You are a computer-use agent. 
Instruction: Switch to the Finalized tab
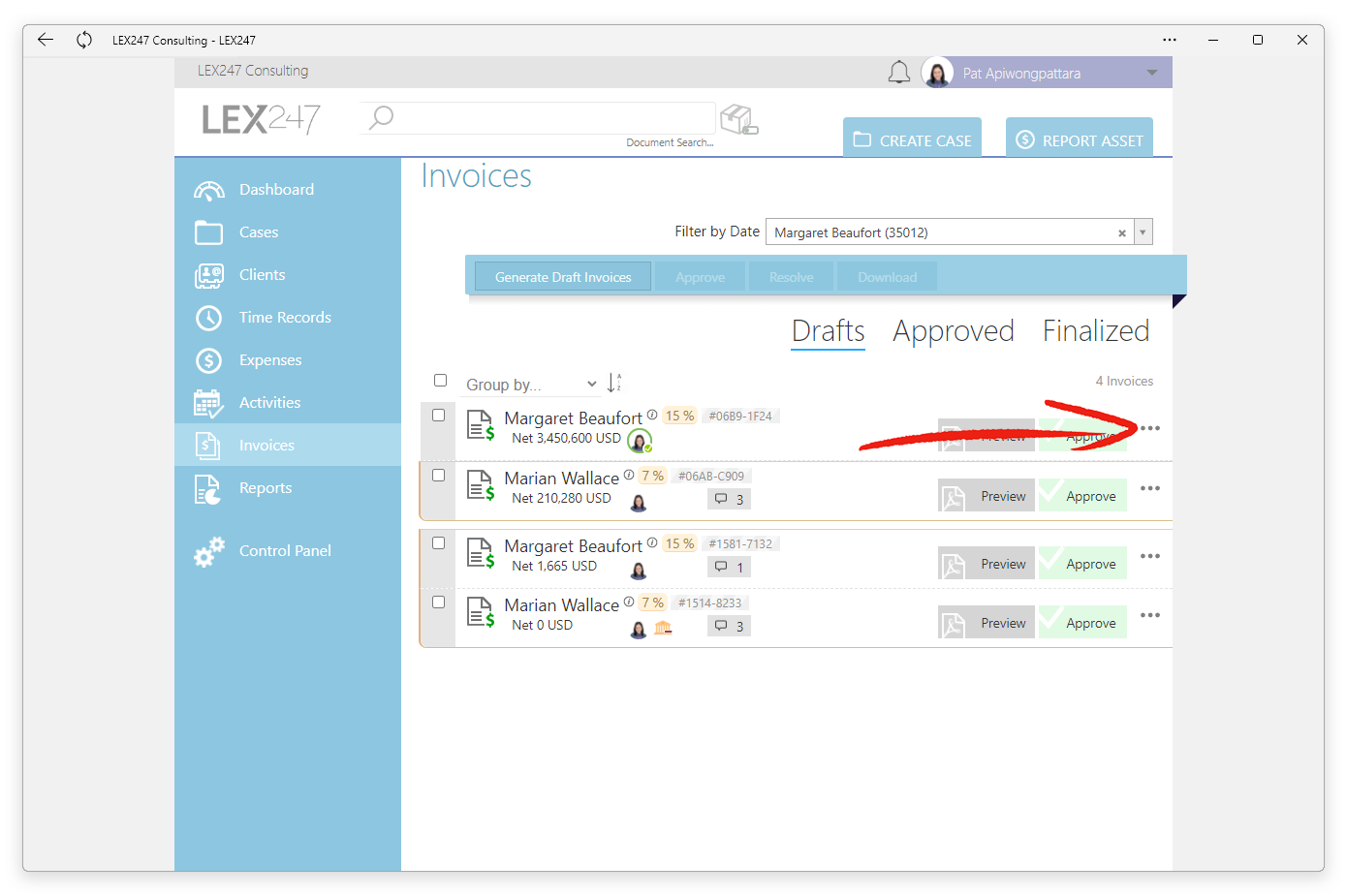click(x=1096, y=331)
